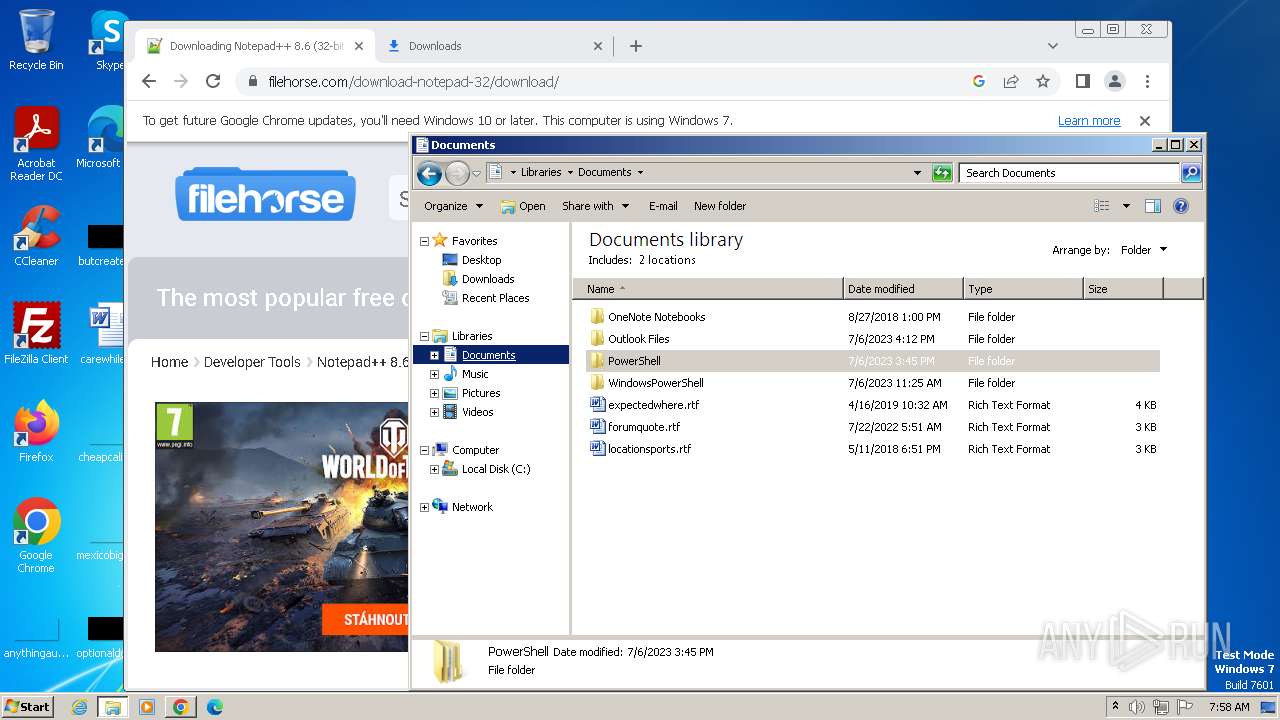Click the Explorer back navigation arrow

[x=429, y=173]
